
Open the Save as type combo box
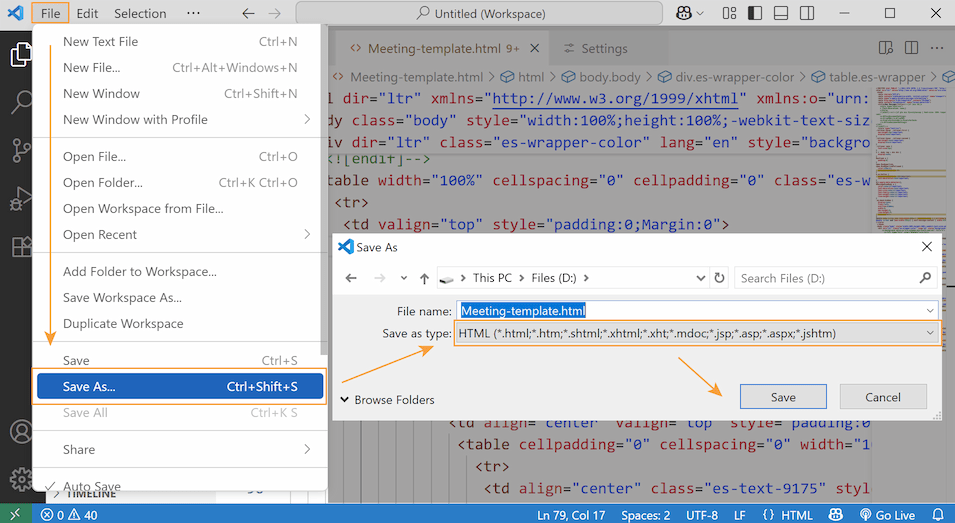coord(697,333)
